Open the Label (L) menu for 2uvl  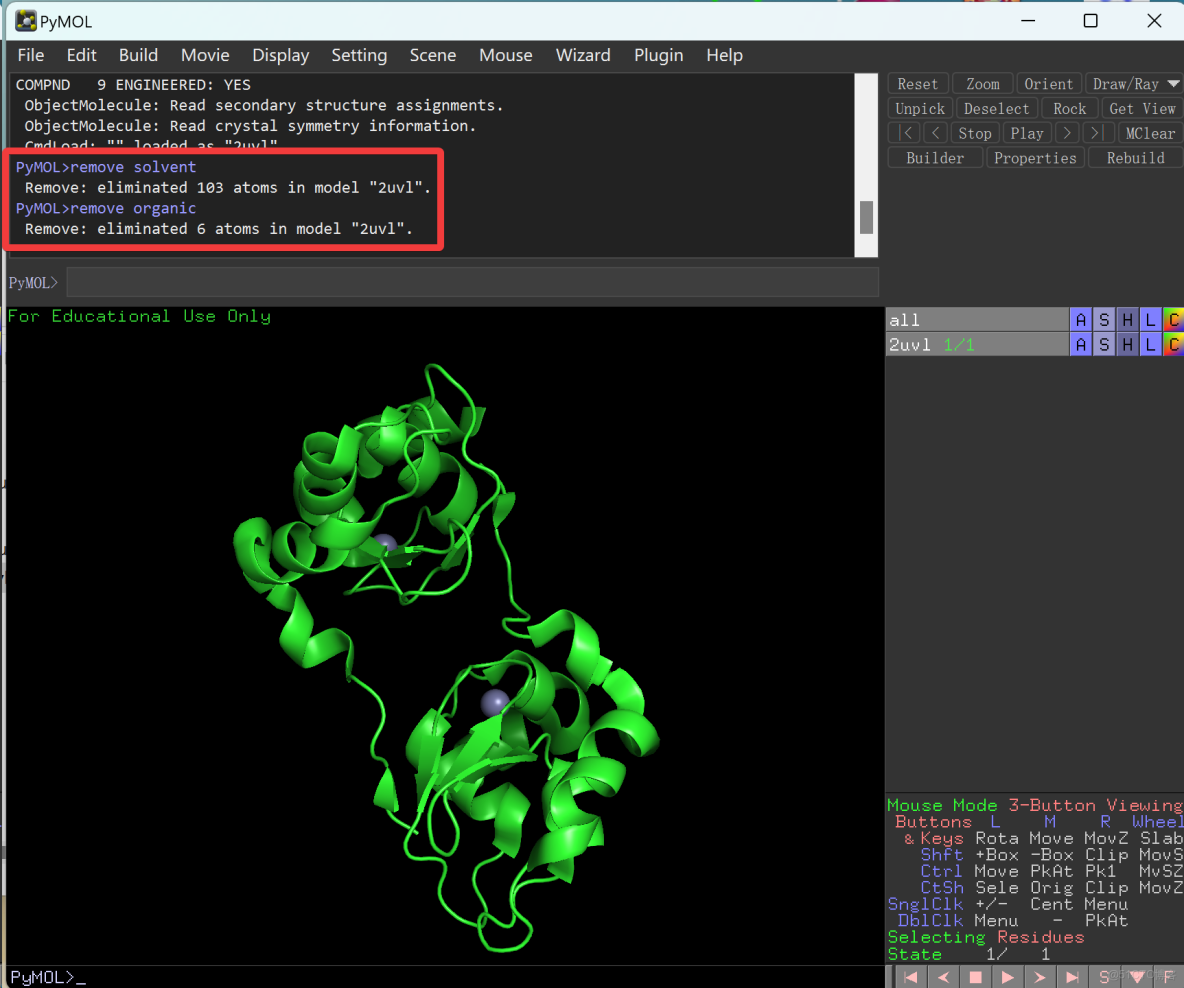pos(1150,343)
